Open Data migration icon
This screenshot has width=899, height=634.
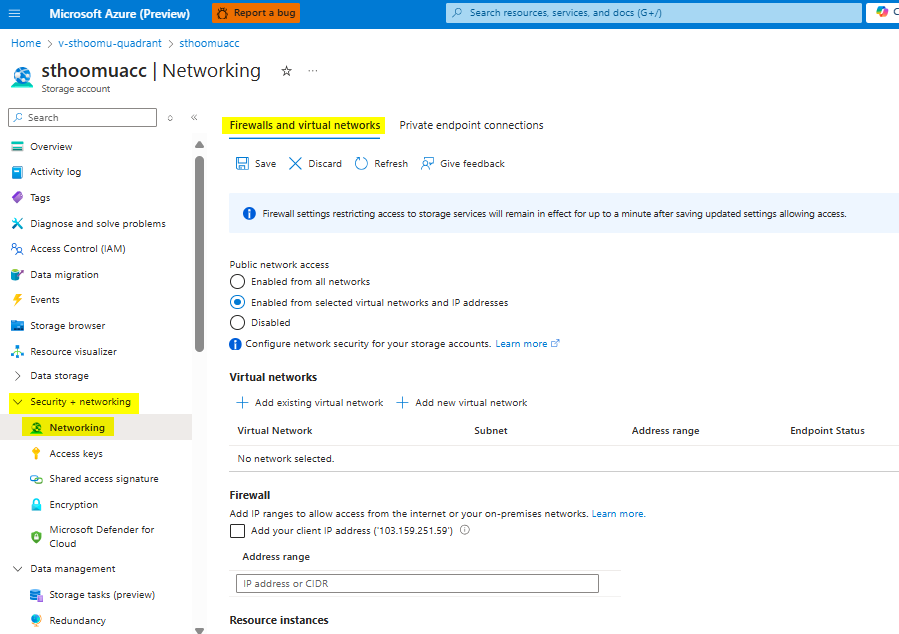(17, 275)
